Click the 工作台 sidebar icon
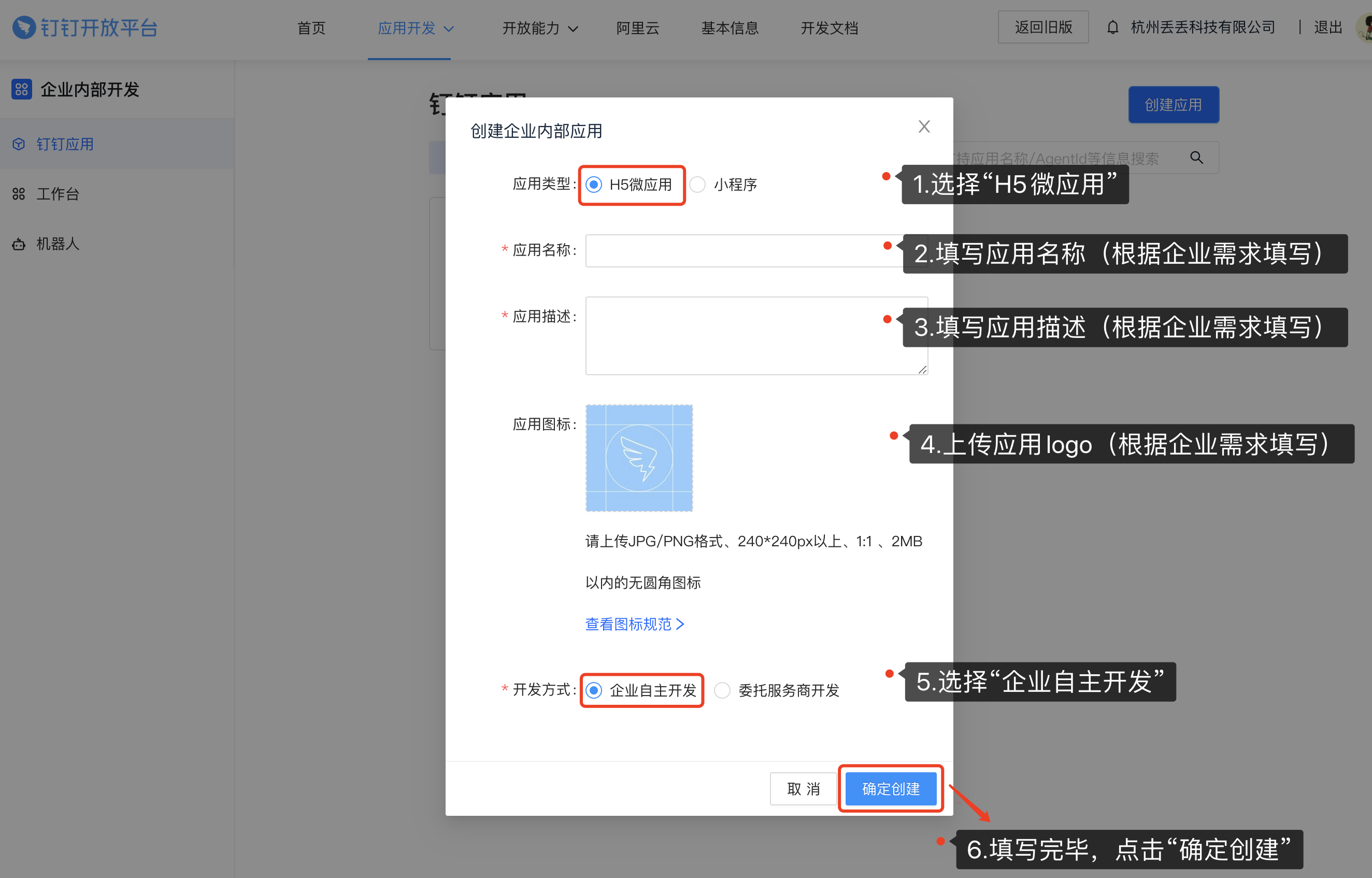Screen dimensions: 1372x878 pyautogui.click(x=19, y=194)
